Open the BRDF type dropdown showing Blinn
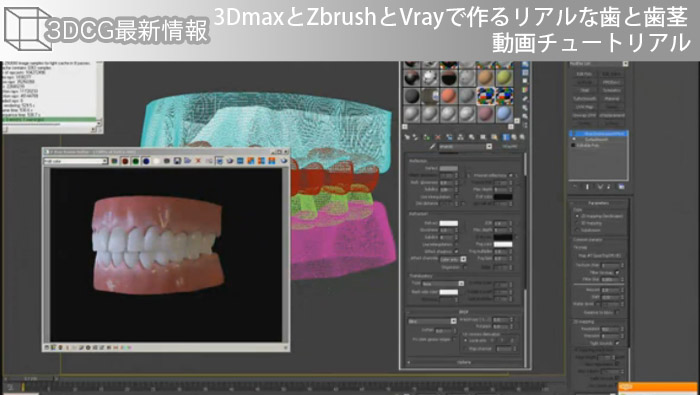The image size is (700, 395). point(432,321)
